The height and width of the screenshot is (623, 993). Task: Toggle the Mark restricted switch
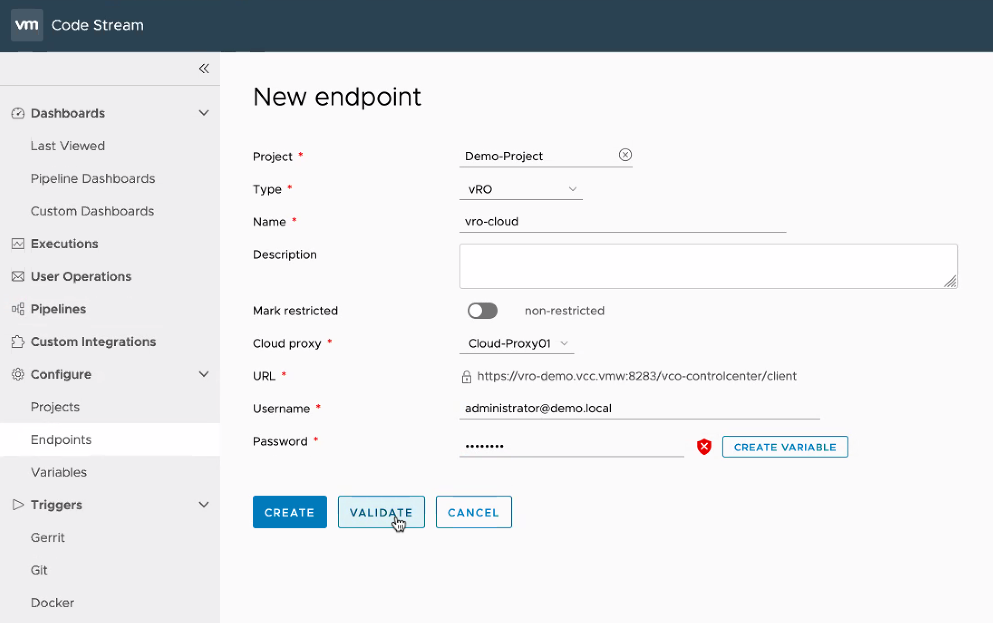[x=483, y=311]
